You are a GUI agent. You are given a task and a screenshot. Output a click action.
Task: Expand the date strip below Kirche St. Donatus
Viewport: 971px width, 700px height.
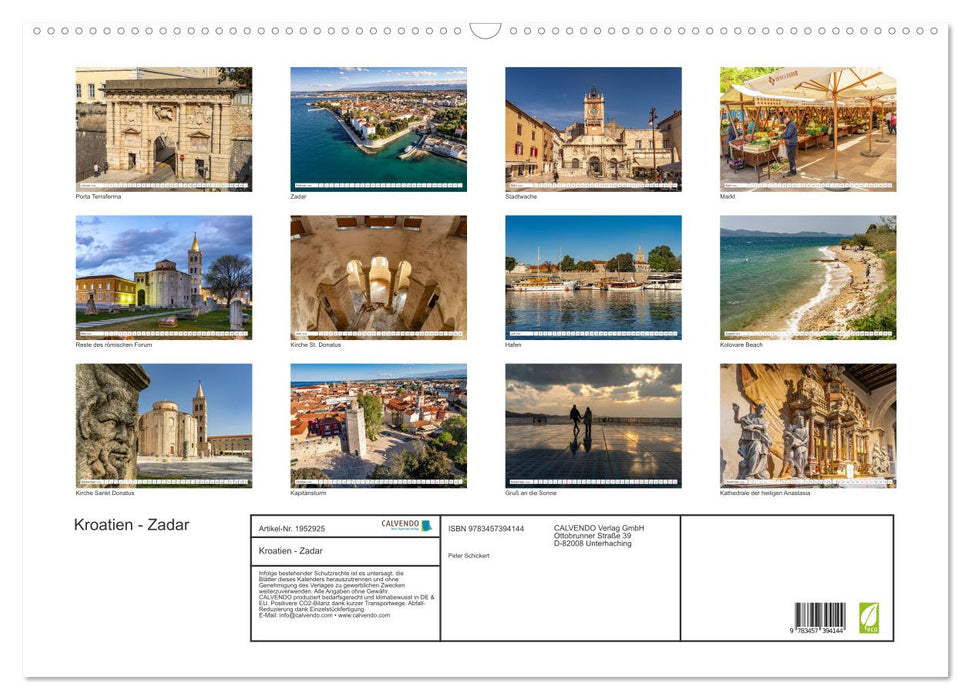coord(378,331)
